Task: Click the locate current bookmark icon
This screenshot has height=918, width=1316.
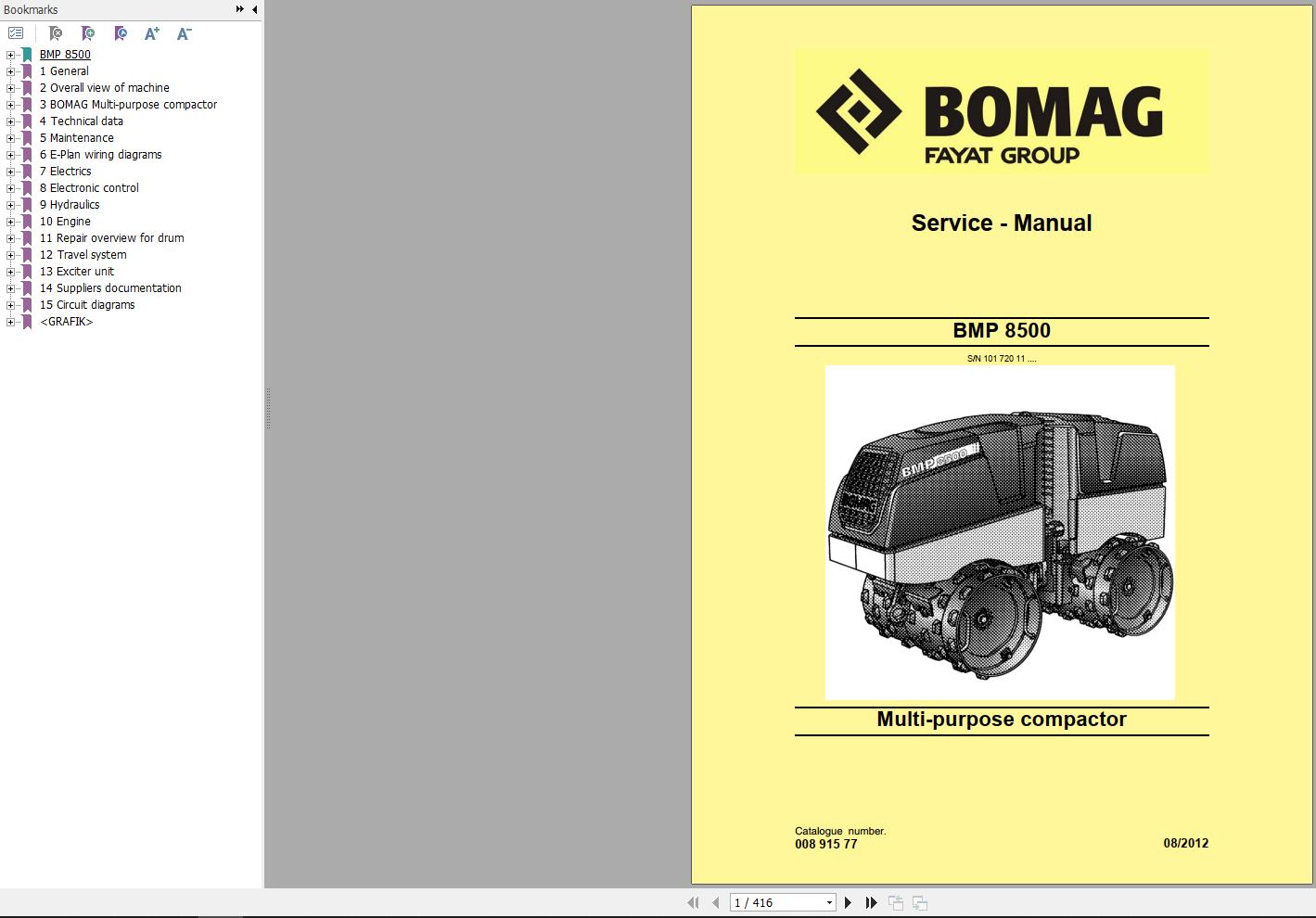Action: [x=120, y=32]
